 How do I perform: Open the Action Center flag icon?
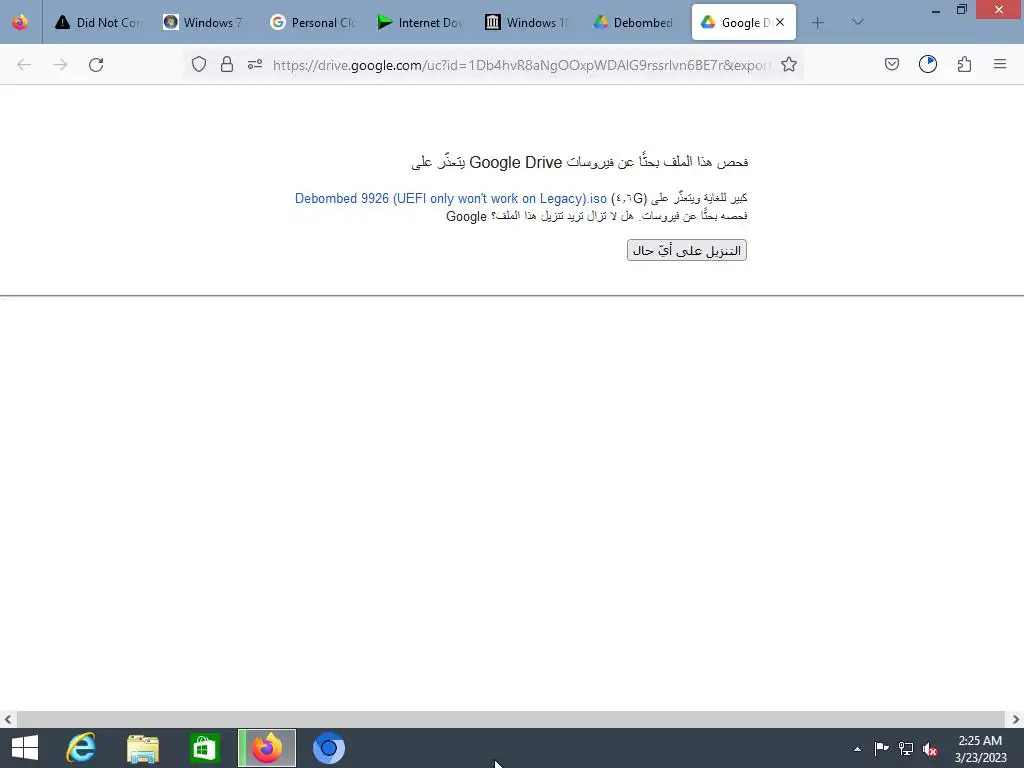pos(882,748)
